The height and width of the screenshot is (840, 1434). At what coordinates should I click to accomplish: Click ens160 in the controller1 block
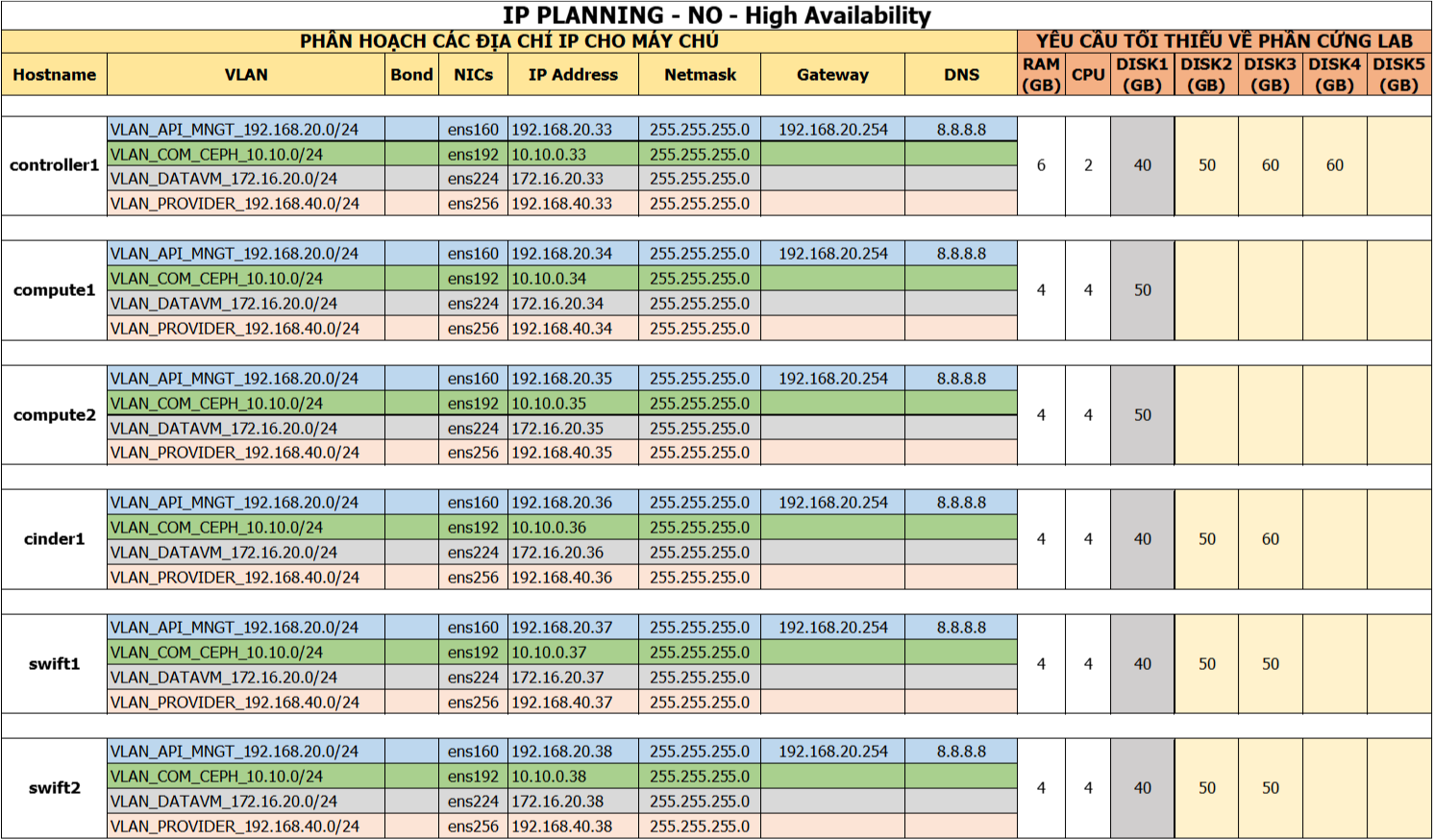click(x=474, y=130)
